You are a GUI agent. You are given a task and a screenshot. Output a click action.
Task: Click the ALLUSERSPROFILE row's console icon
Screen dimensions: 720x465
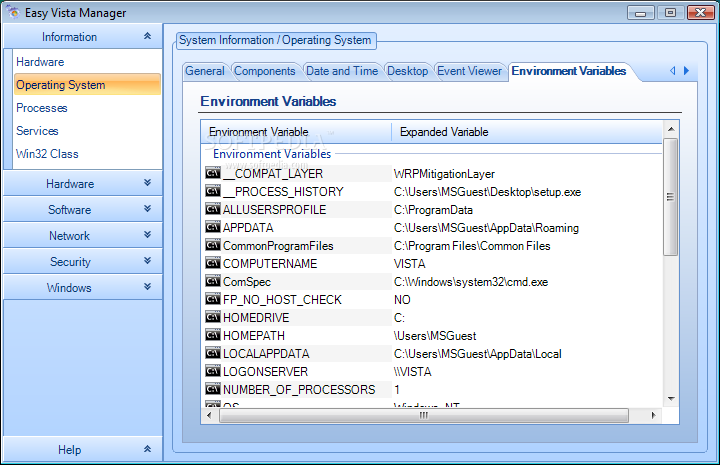point(213,209)
